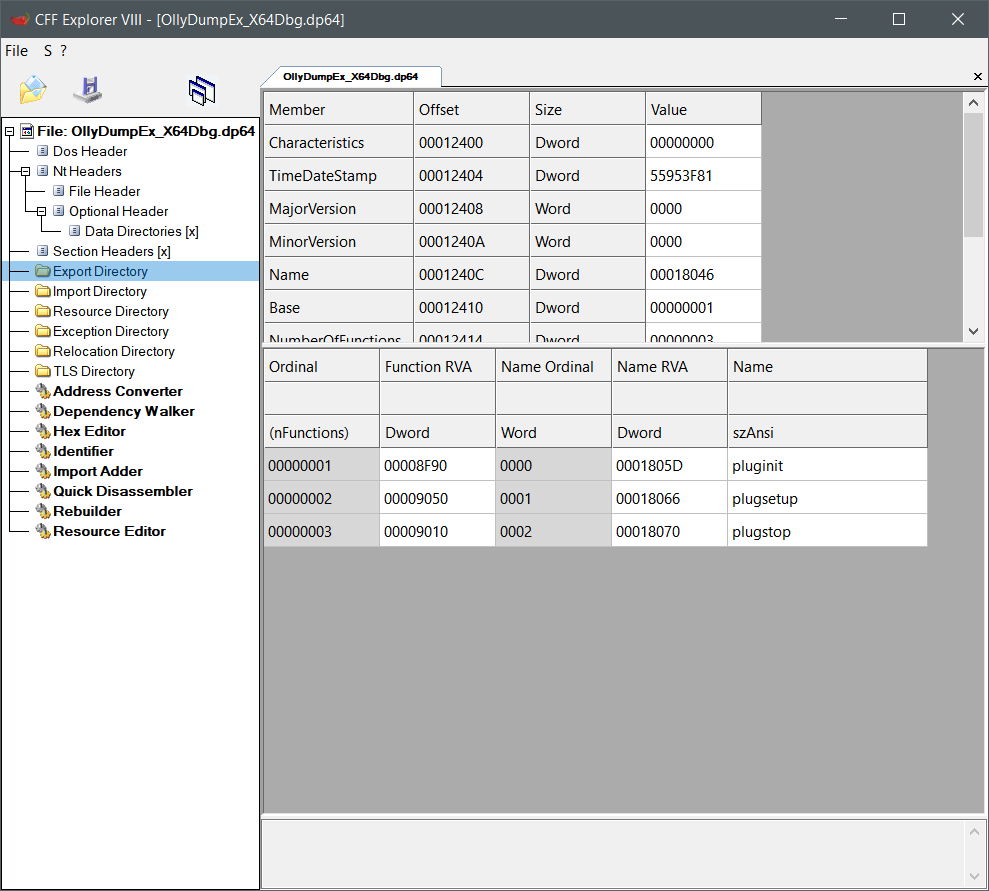Maximize the CFF Explorer window
The width and height of the screenshot is (989, 891).
coord(899,20)
